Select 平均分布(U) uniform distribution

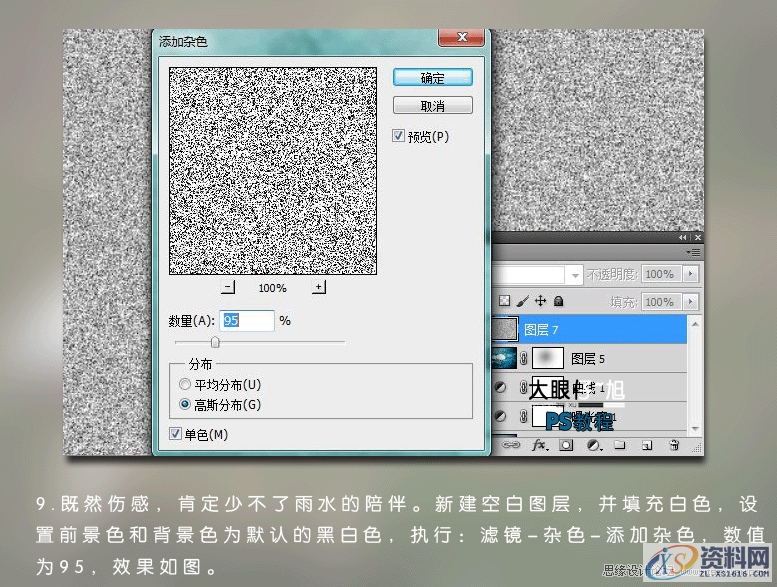coord(184,384)
